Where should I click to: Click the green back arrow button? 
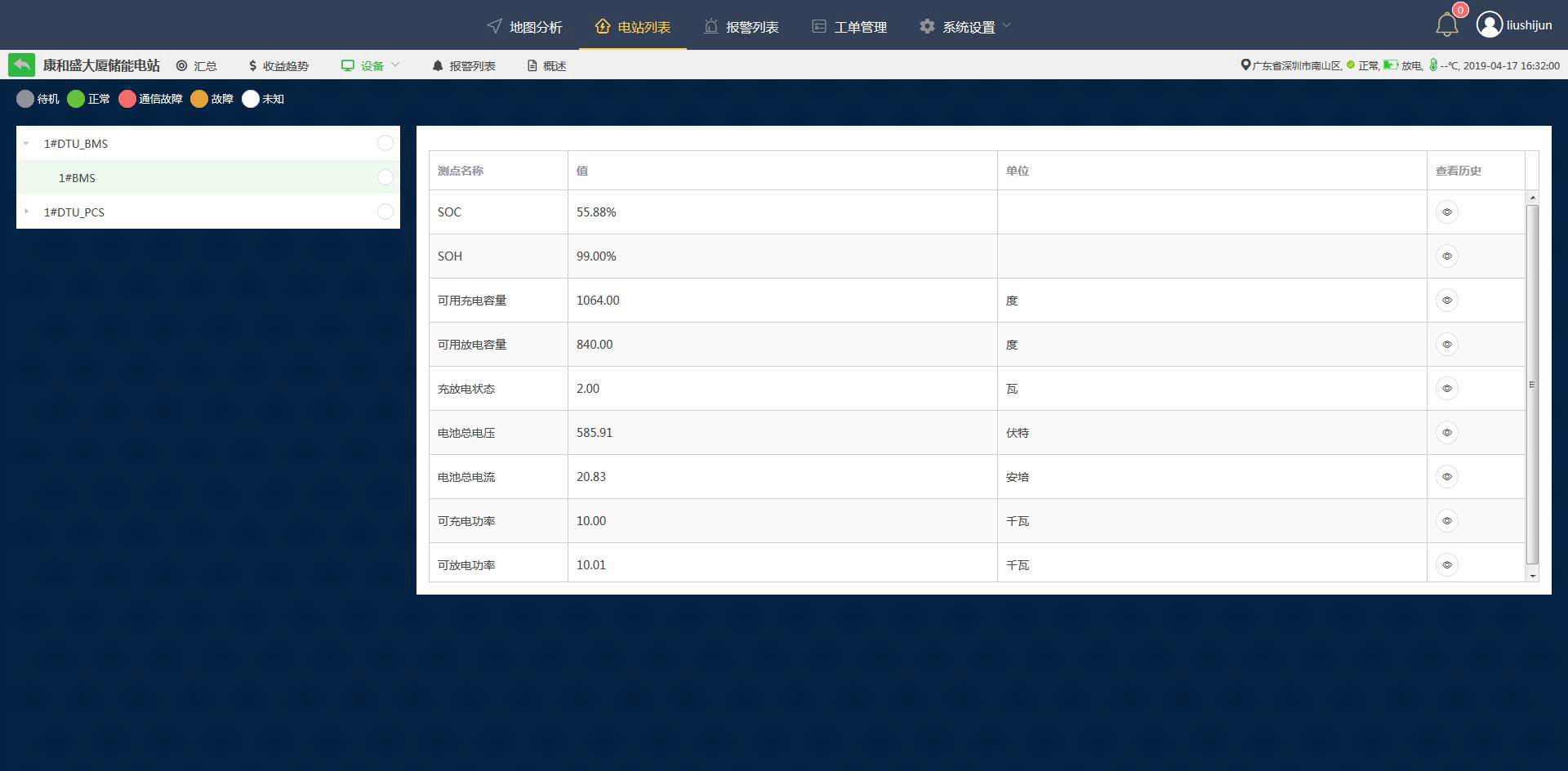22,65
